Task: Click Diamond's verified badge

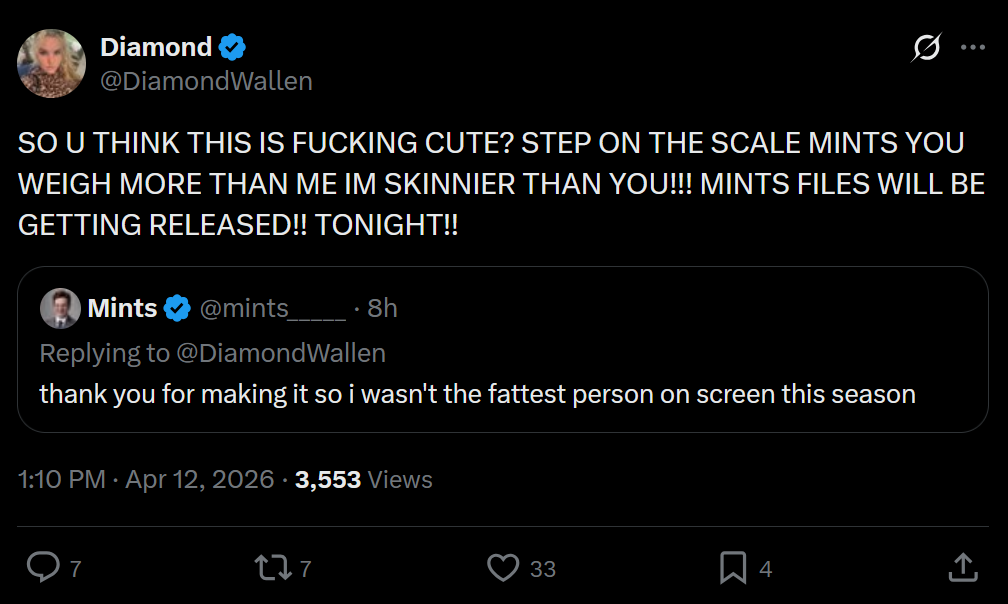Action: coord(233,47)
